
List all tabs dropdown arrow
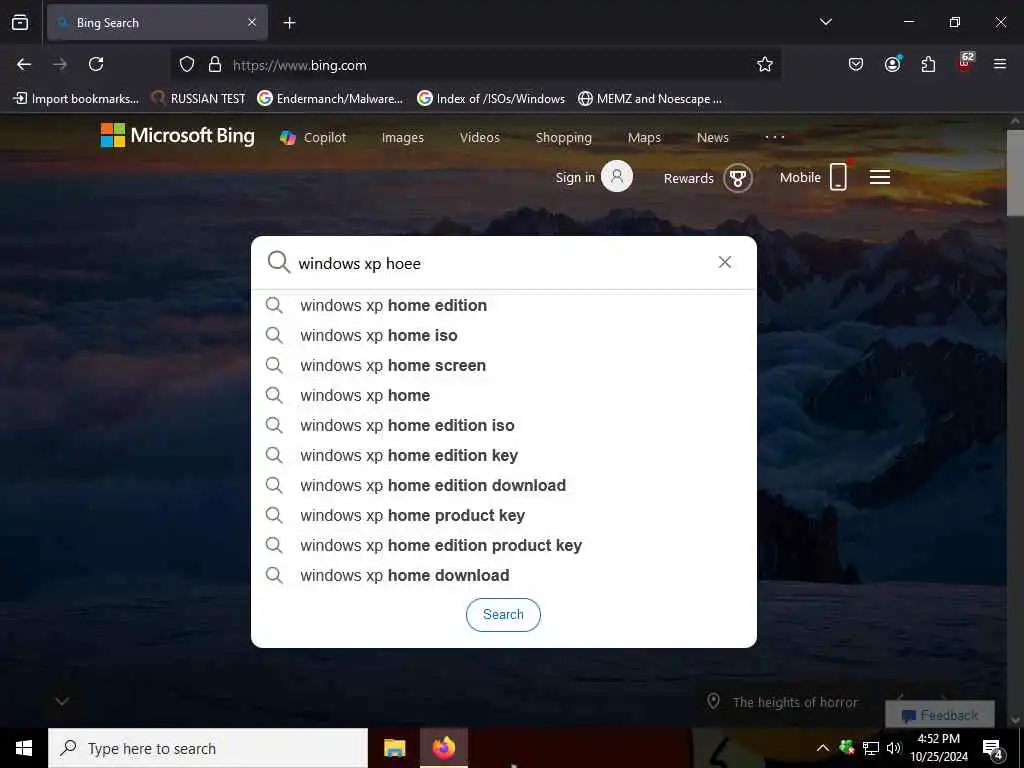pyautogui.click(x=825, y=22)
